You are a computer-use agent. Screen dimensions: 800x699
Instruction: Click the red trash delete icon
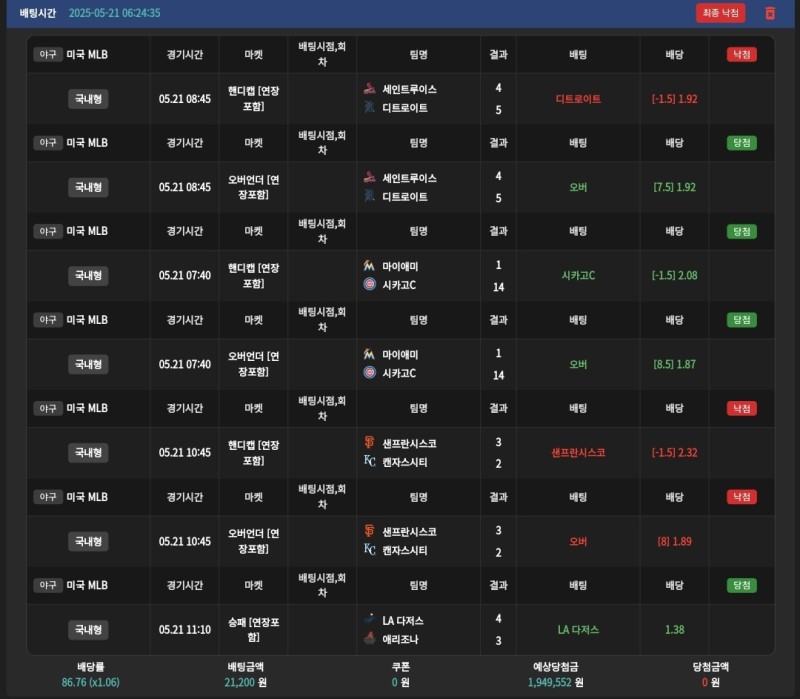[x=770, y=13]
